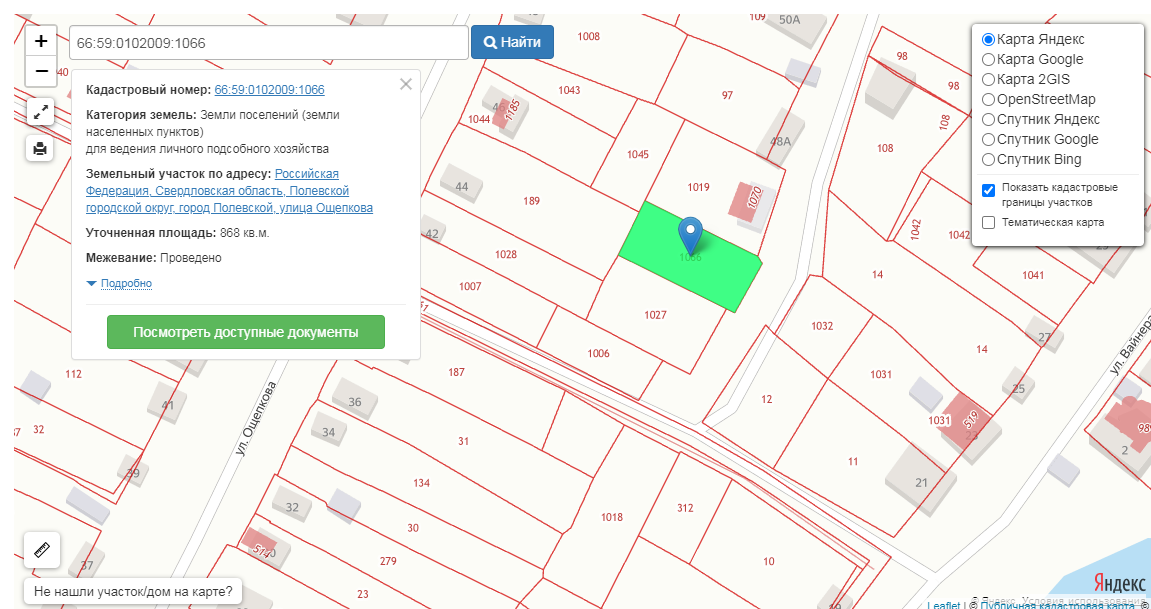The height and width of the screenshot is (609, 1151).
Task: Click the red building labeled 519
Action: pyautogui.click(x=963, y=420)
